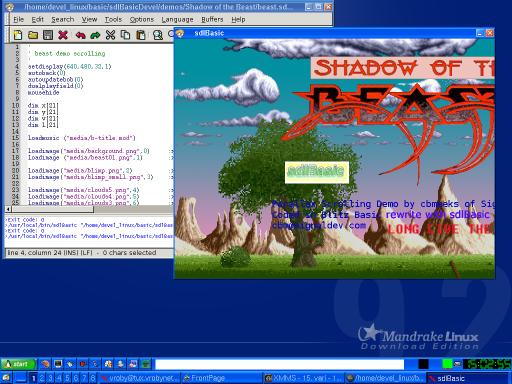The image size is (512, 384).
Task: Undo with the red curved arrow icon
Action: [x=80, y=35]
